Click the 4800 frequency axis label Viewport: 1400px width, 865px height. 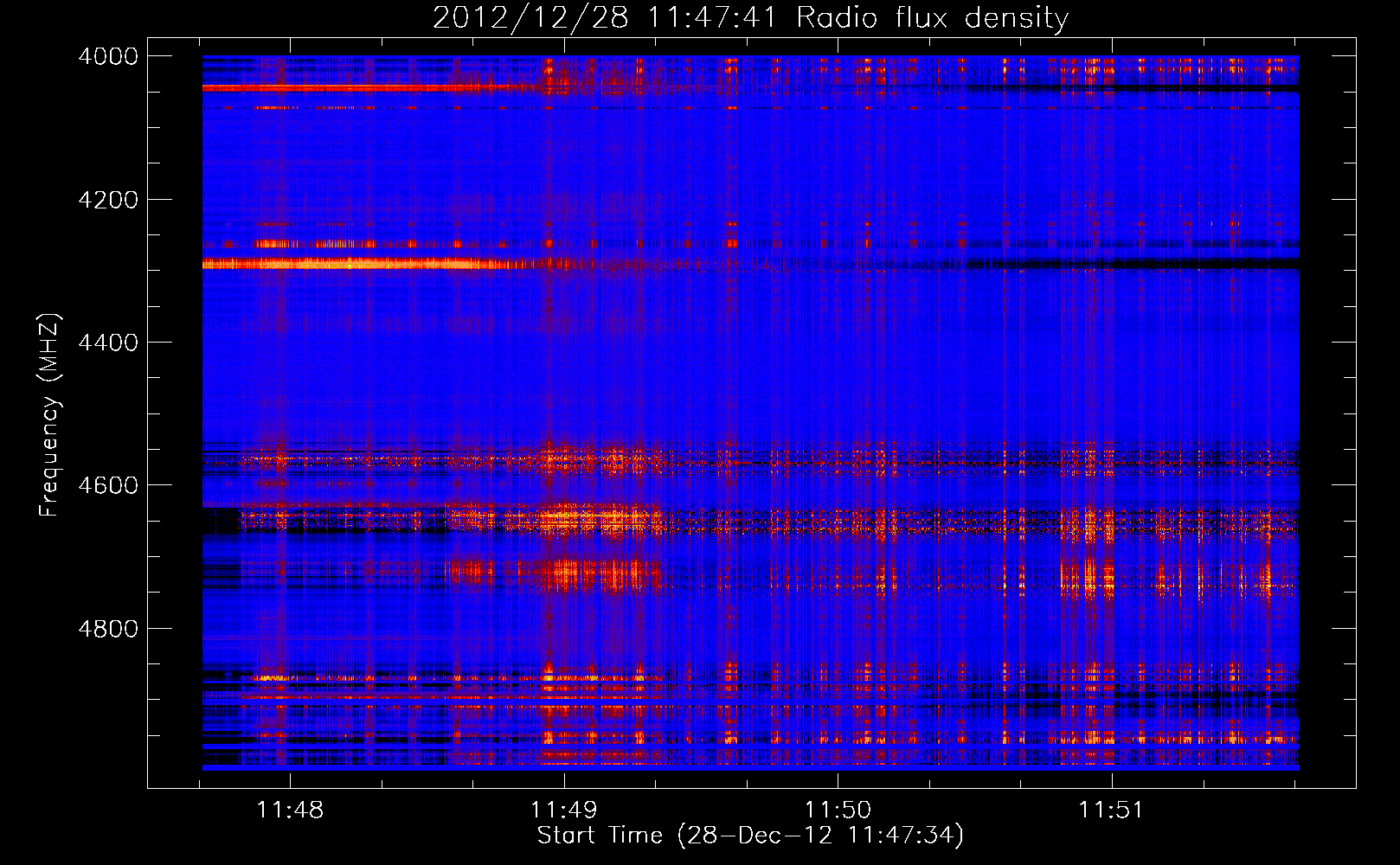(108, 628)
